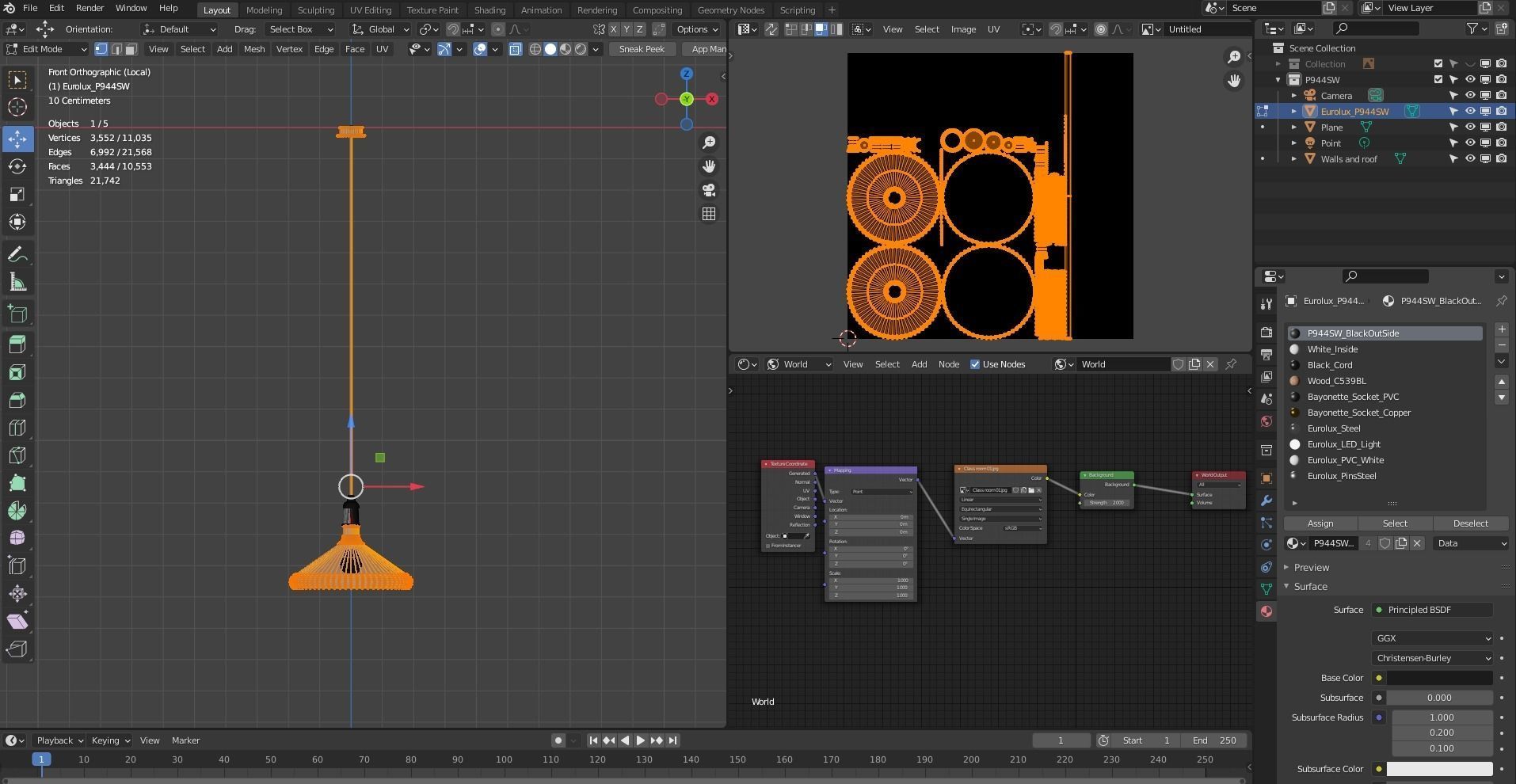Select the Measure ruler tool
1516x784 pixels.
point(17,283)
